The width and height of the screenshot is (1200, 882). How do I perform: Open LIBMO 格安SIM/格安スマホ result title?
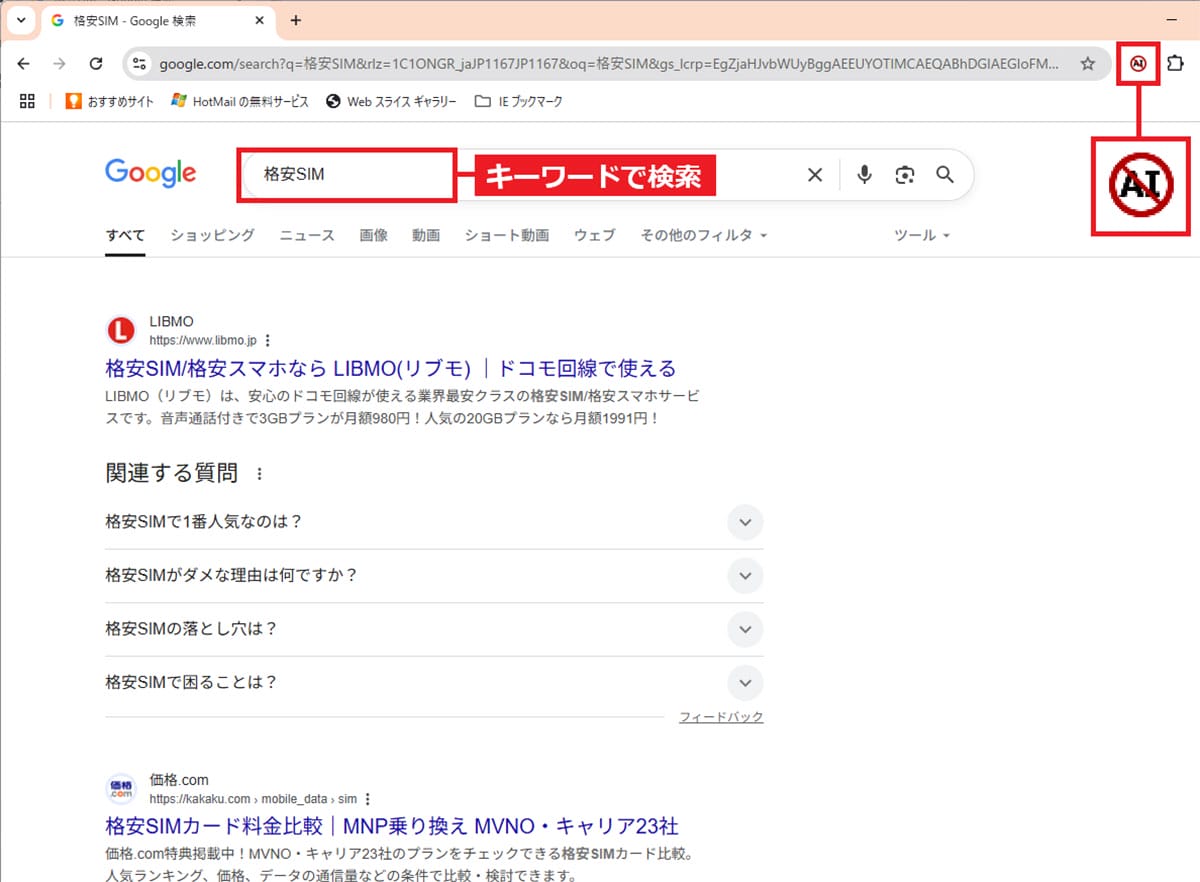click(391, 368)
